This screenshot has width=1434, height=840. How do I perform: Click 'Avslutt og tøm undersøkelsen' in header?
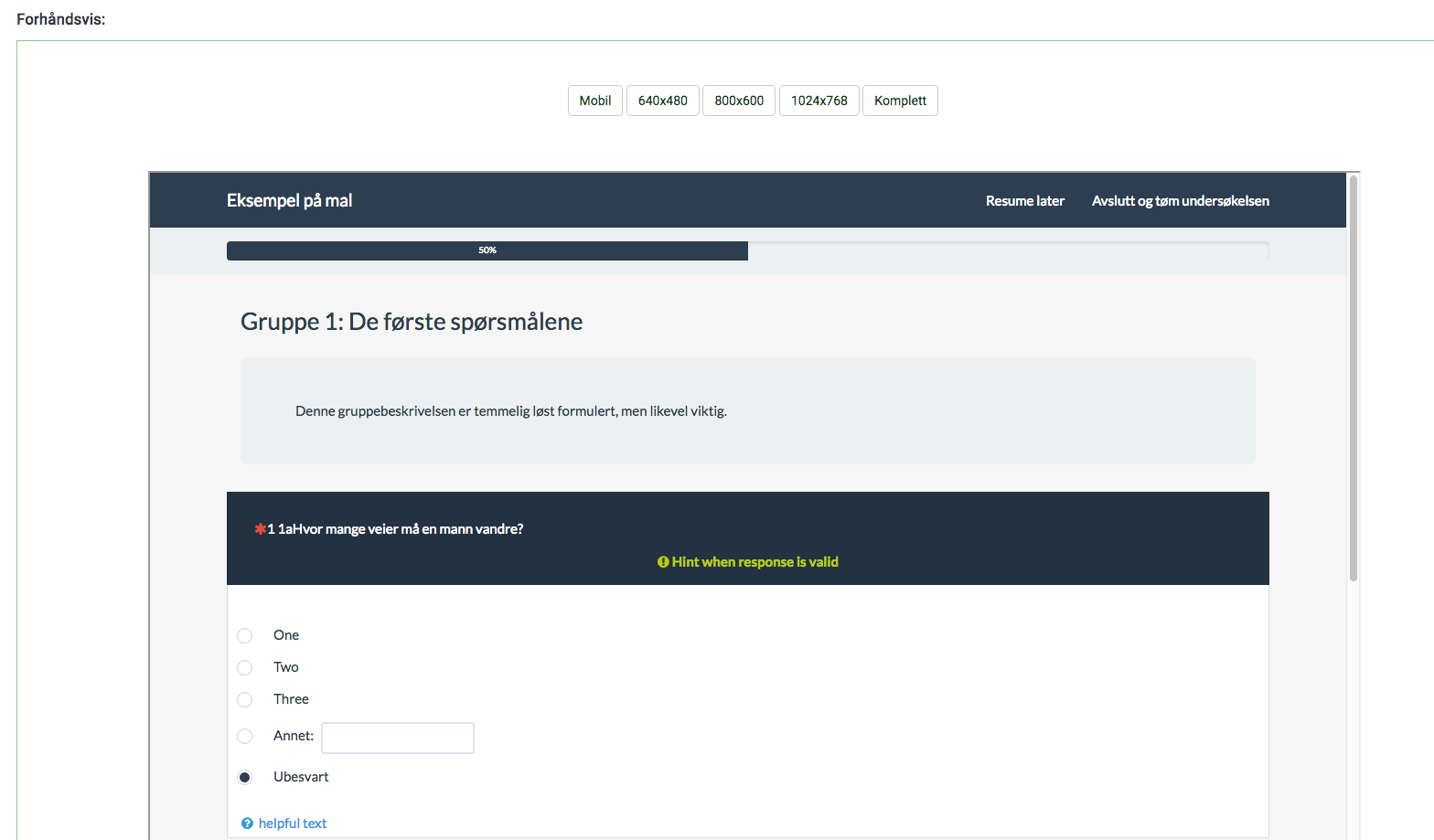tap(1180, 201)
